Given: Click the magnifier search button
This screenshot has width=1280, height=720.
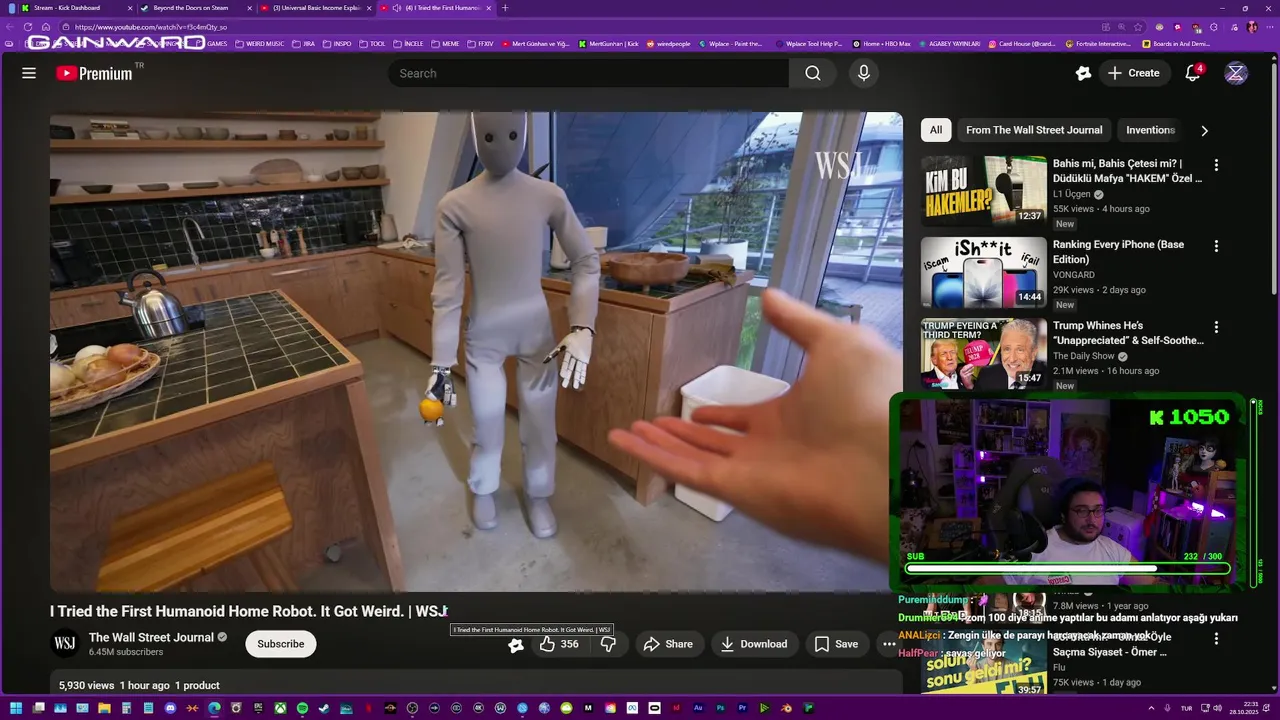Looking at the screenshot, I should (x=813, y=73).
